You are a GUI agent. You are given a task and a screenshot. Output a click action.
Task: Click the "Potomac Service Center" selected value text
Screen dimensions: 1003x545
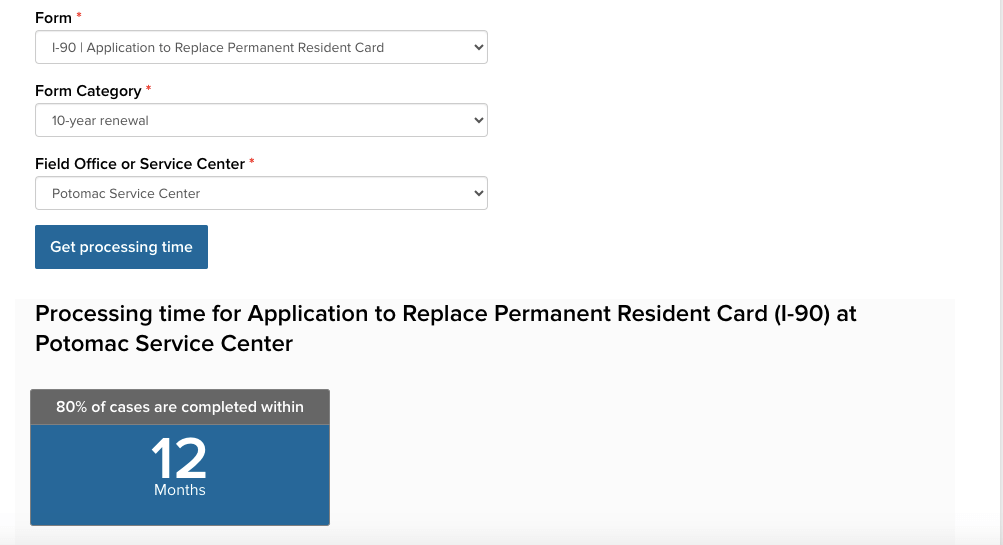126,193
